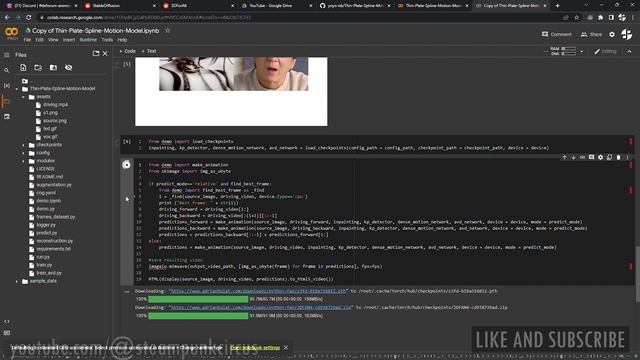This screenshot has width=640, height=360.
Task: Open the s3fd checkpoint download link
Action: (258, 291)
